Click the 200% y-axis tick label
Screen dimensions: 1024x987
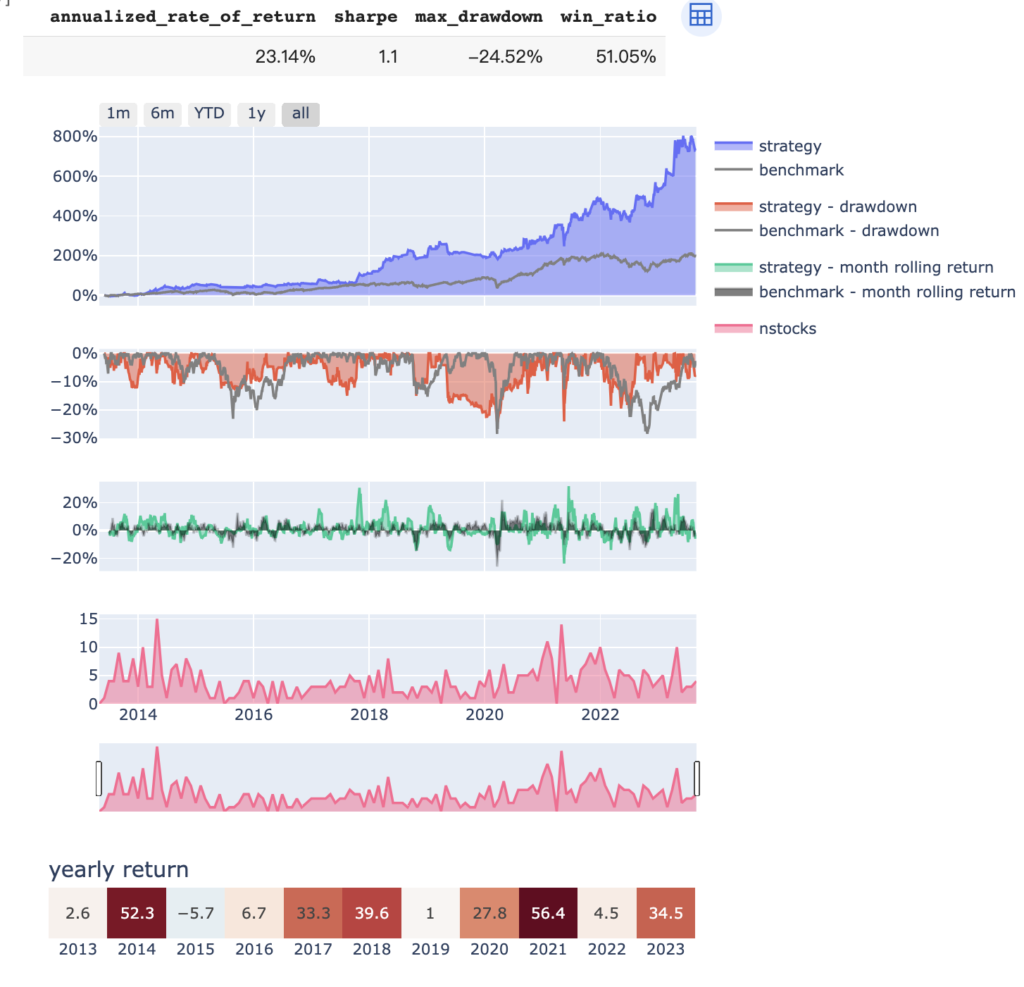(75, 255)
